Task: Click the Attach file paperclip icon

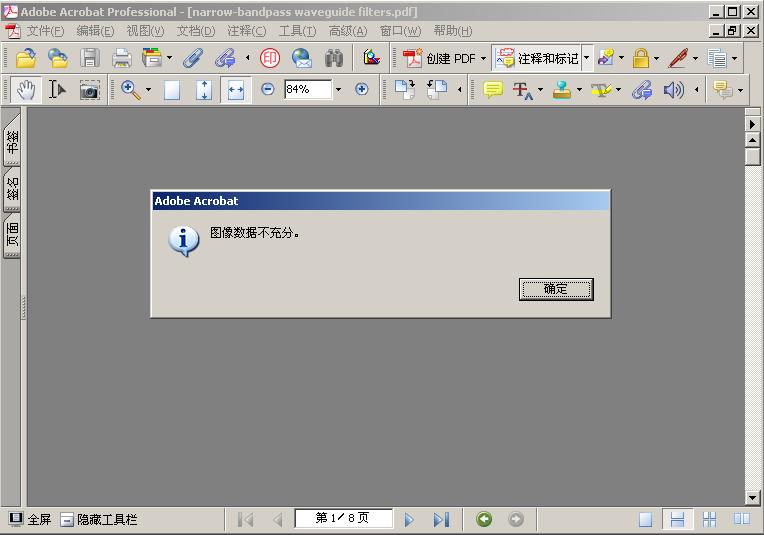Action: 193,58
